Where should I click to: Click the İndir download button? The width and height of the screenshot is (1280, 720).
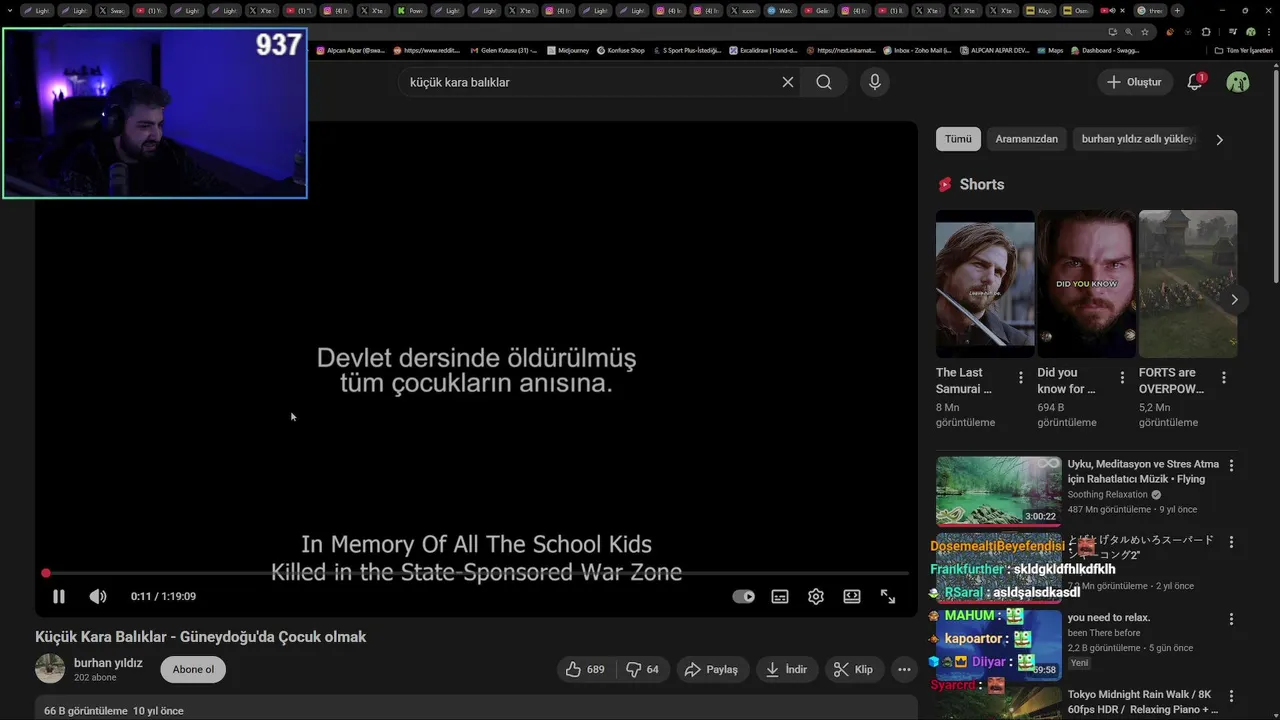tap(787, 669)
